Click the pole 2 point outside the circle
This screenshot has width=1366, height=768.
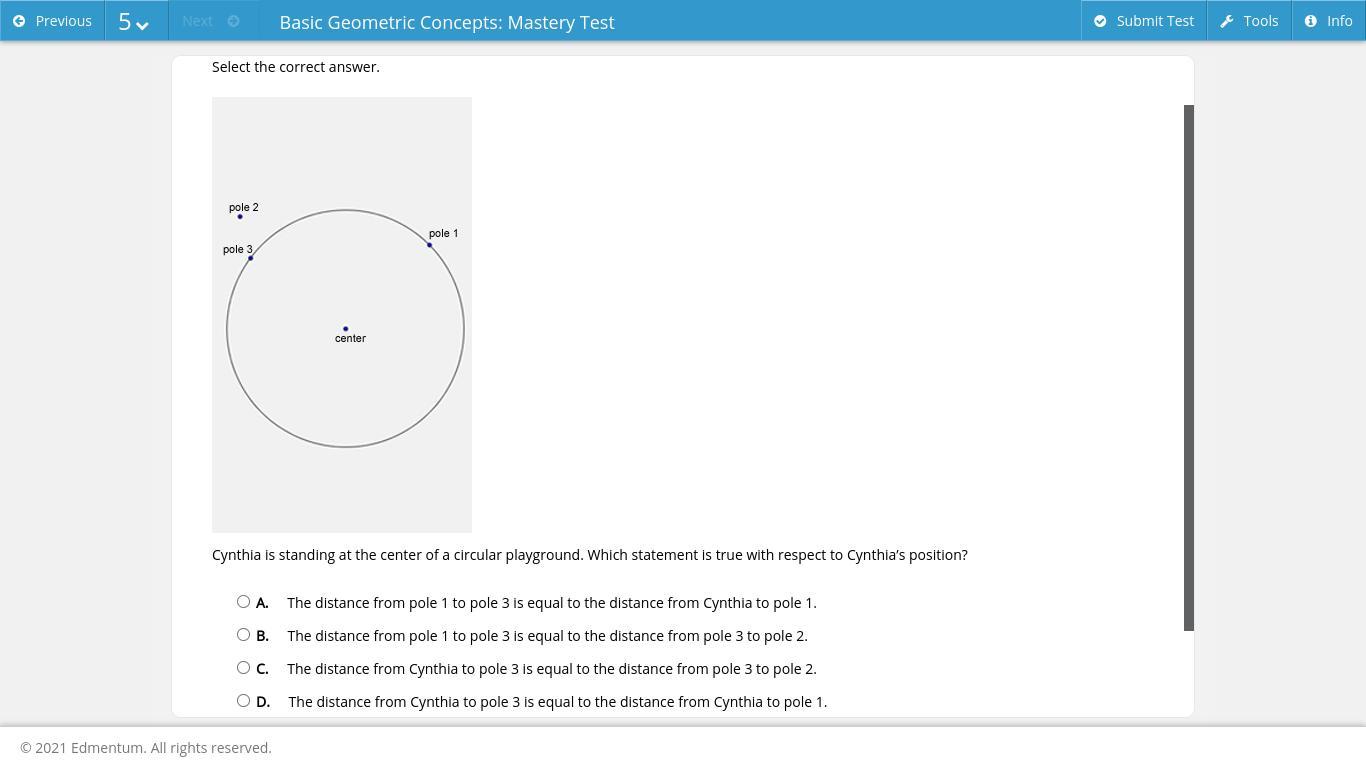(240, 217)
